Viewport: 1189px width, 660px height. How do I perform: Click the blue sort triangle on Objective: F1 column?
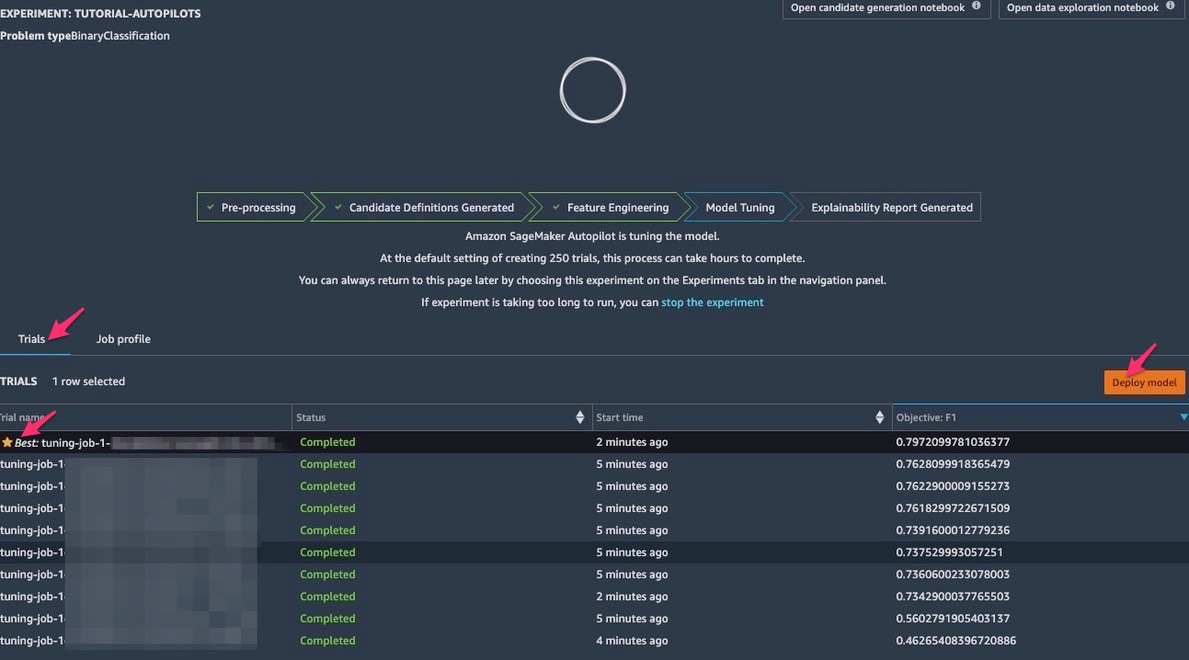pyautogui.click(x=1184, y=417)
